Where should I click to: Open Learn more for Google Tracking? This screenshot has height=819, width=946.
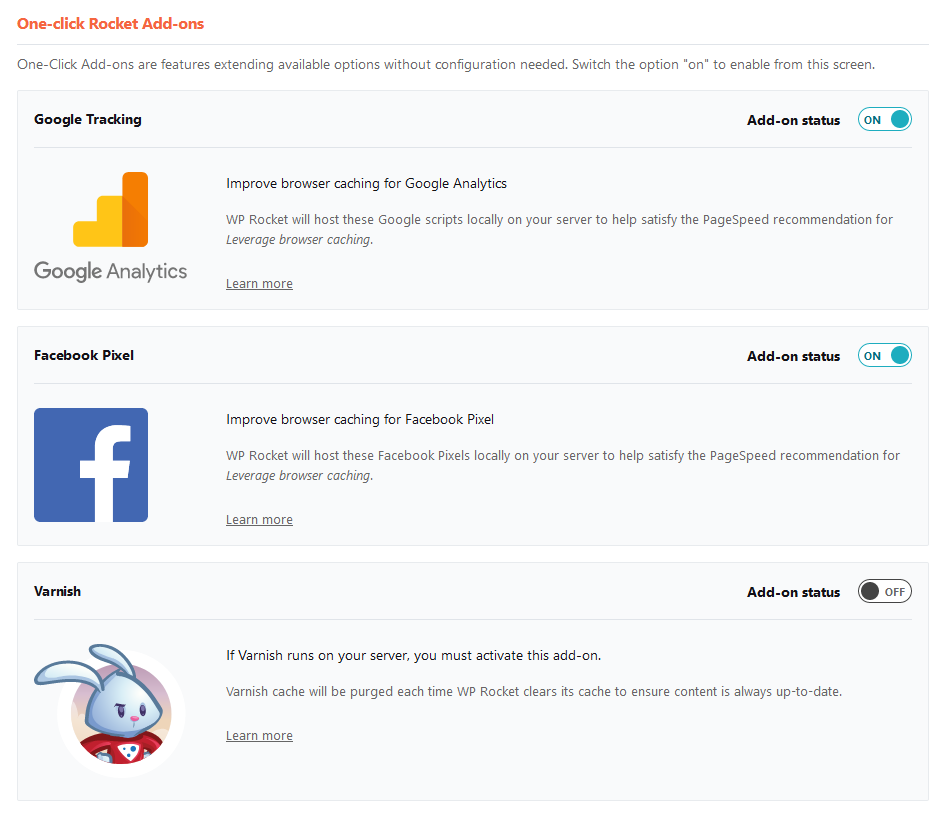[259, 283]
